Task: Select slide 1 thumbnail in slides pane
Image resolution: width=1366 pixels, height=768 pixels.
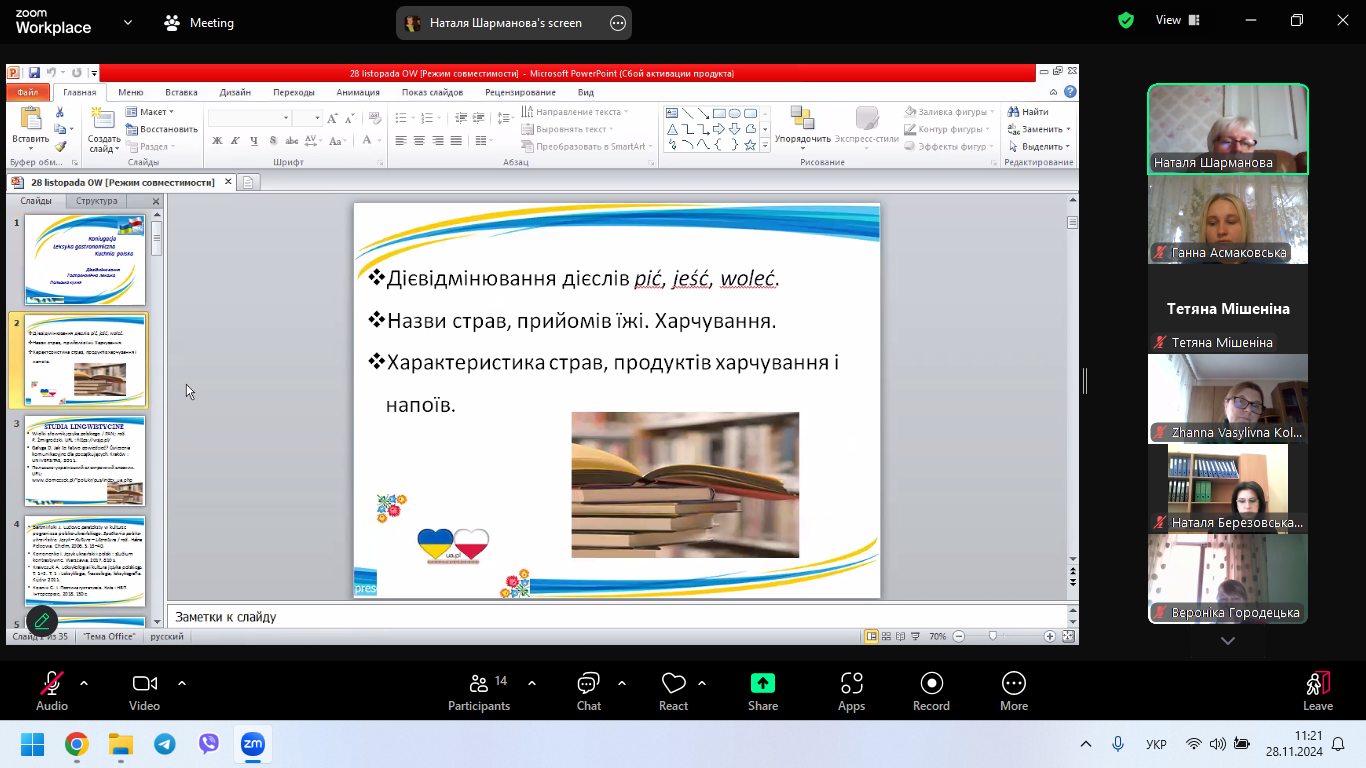Action: click(85, 260)
